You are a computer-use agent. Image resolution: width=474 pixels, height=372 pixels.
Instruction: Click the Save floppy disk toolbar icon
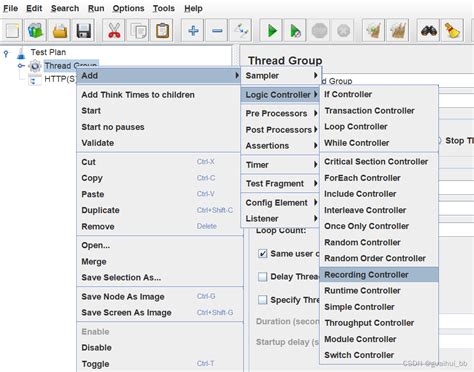point(83,31)
